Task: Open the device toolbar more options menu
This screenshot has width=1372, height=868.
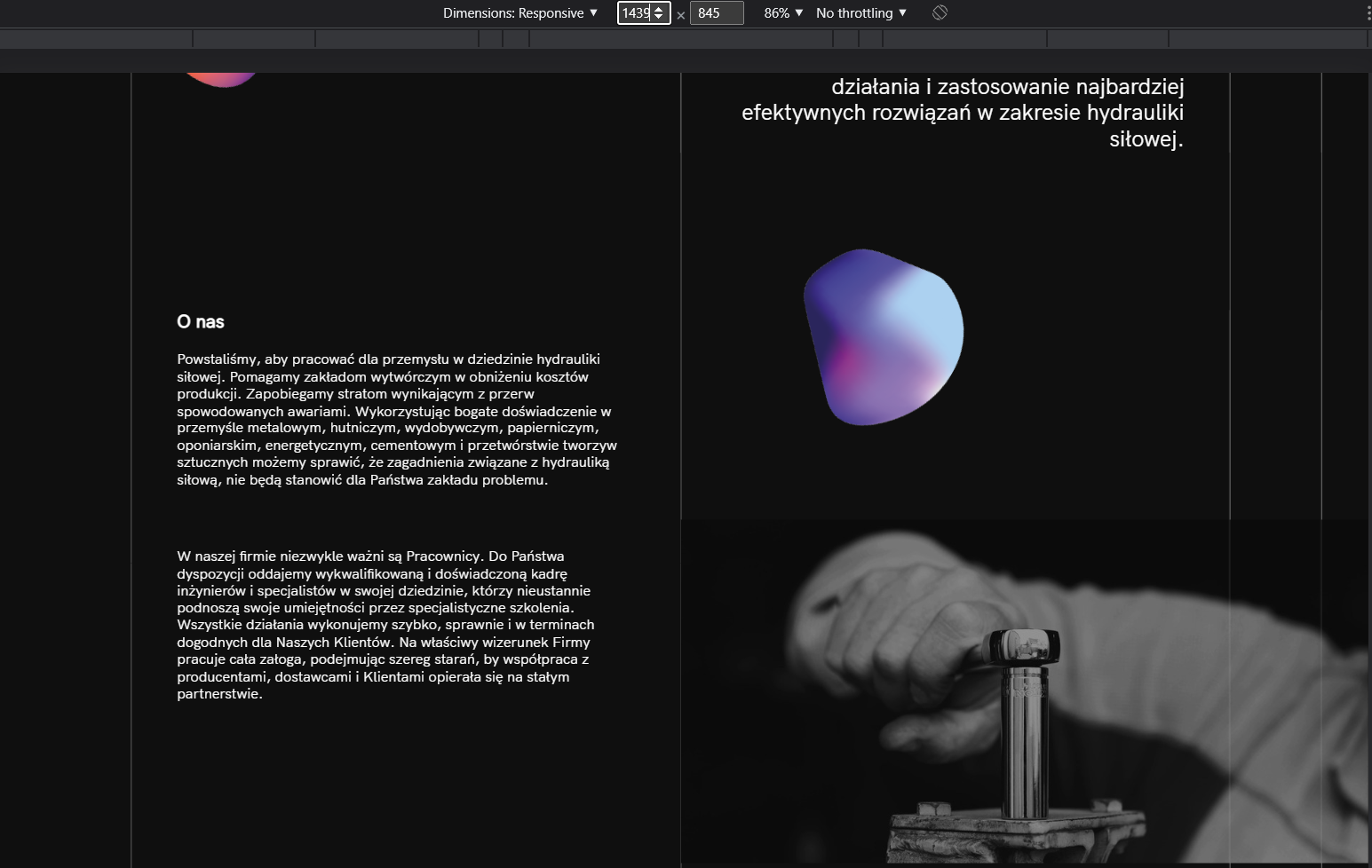Action: click(x=1368, y=13)
